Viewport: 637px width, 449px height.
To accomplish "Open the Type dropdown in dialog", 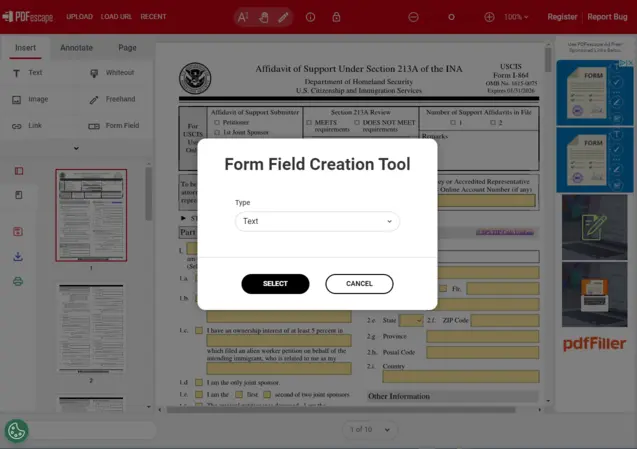I will [x=317, y=221].
